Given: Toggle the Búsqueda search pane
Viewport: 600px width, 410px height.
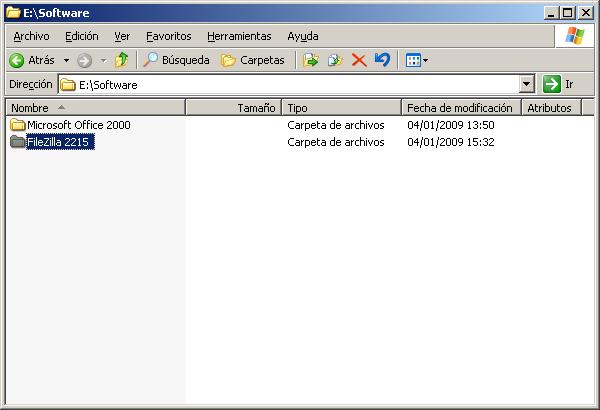Looking at the screenshot, I should (x=176, y=60).
